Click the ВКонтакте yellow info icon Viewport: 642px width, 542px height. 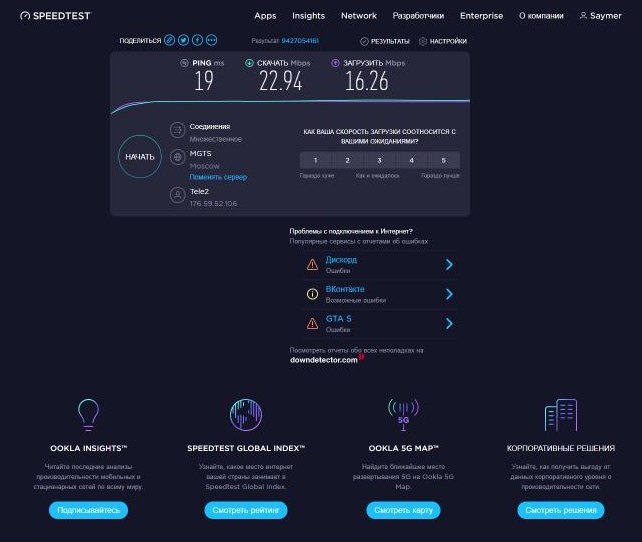(x=312, y=294)
